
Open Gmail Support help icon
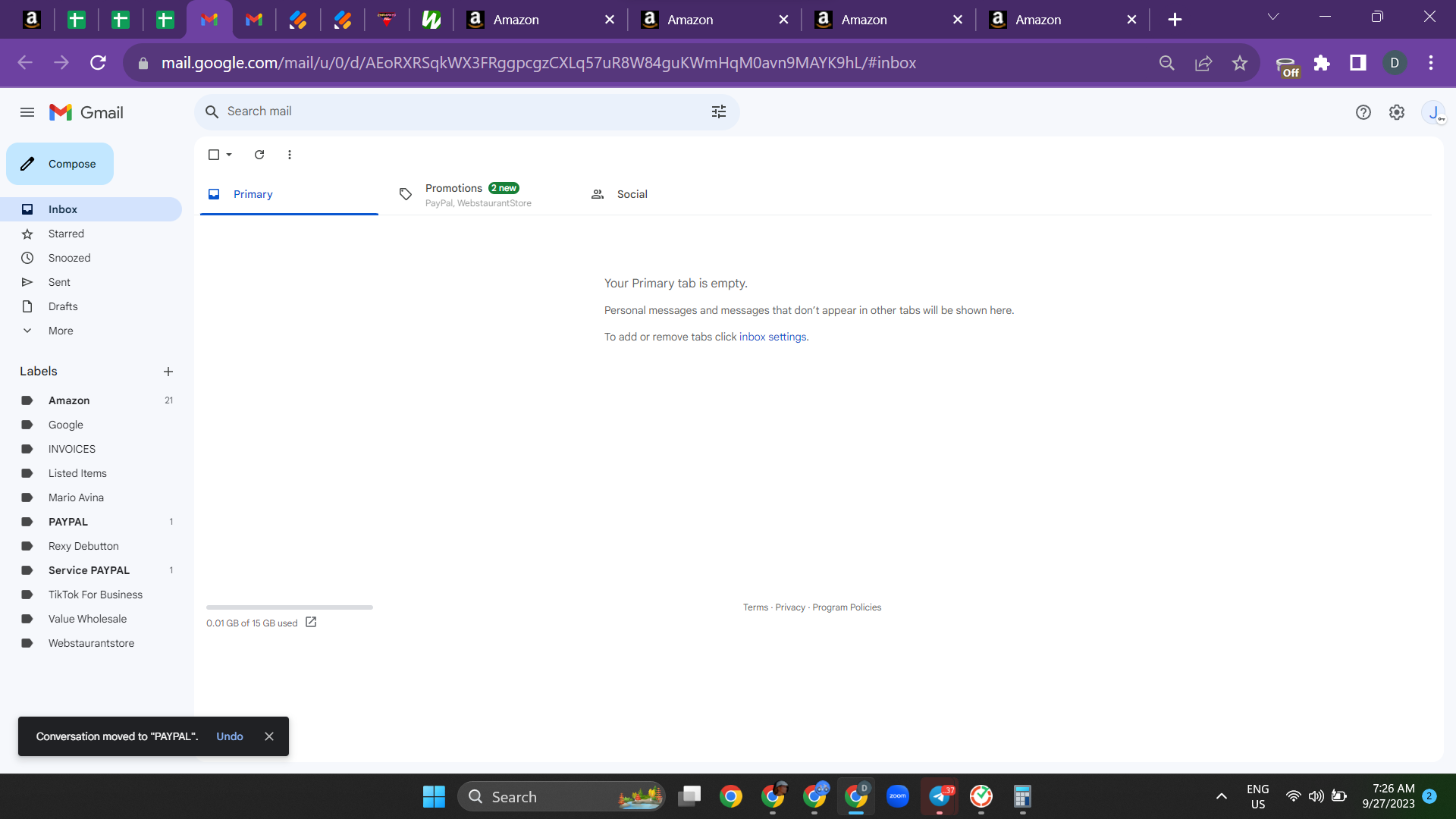(x=1363, y=112)
